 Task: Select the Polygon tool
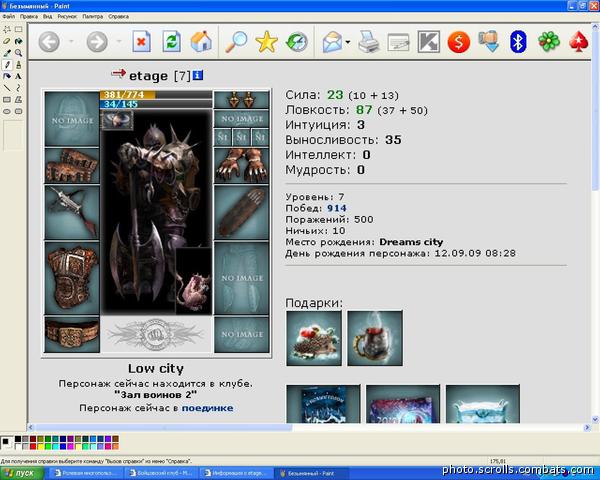(x=18, y=100)
